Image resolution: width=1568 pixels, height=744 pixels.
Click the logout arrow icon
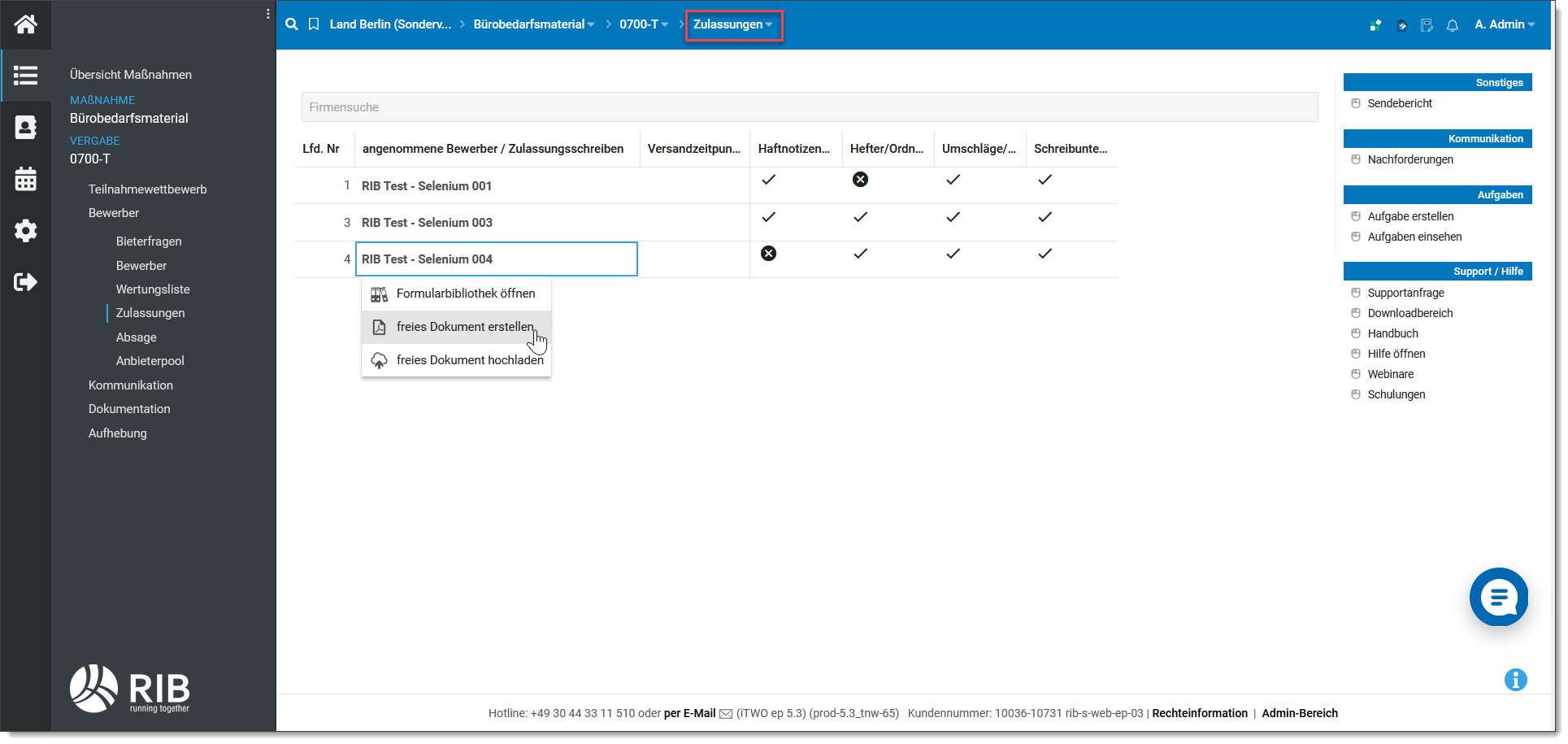pyautogui.click(x=25, y=282)
